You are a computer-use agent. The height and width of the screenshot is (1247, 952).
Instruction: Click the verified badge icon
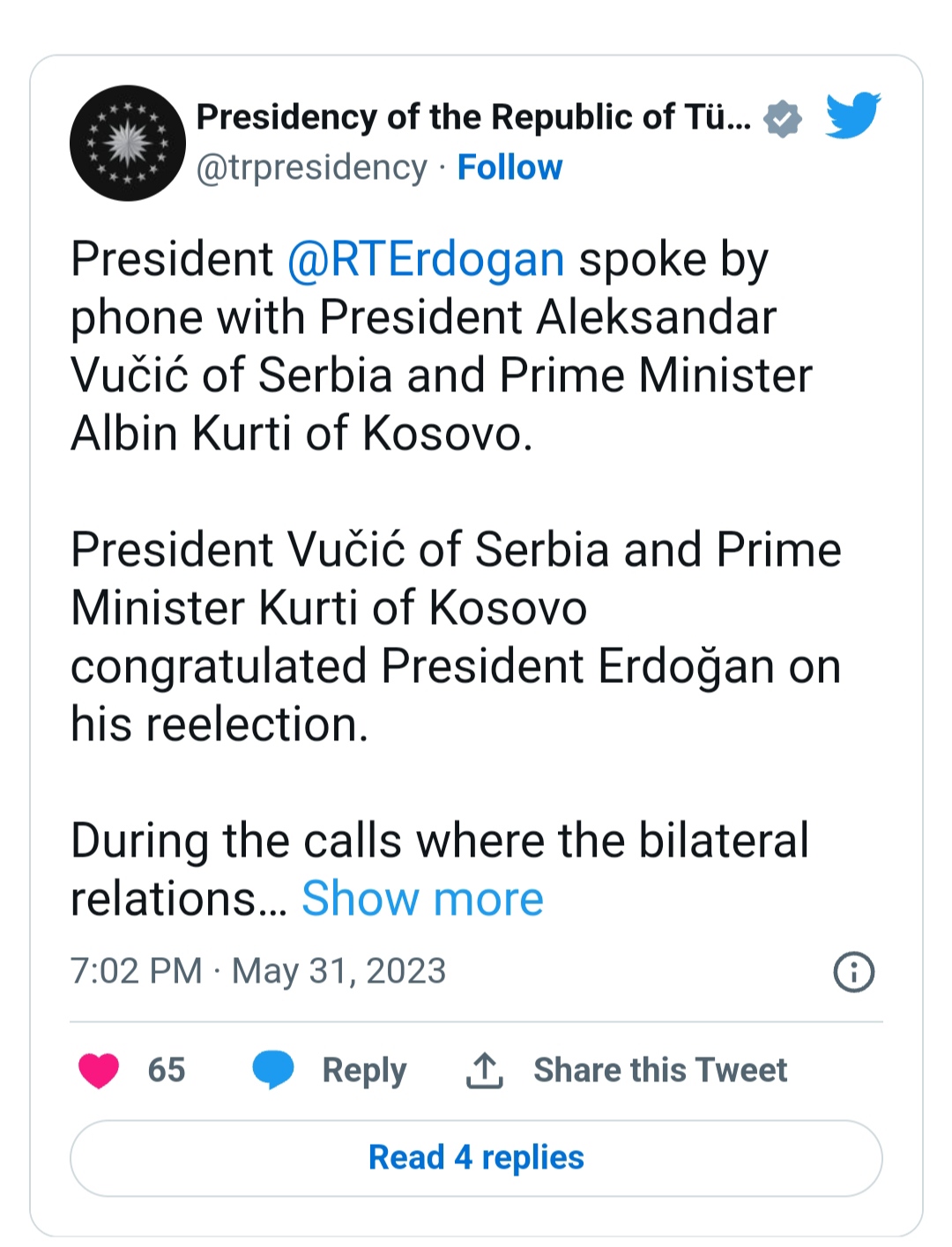782,118
